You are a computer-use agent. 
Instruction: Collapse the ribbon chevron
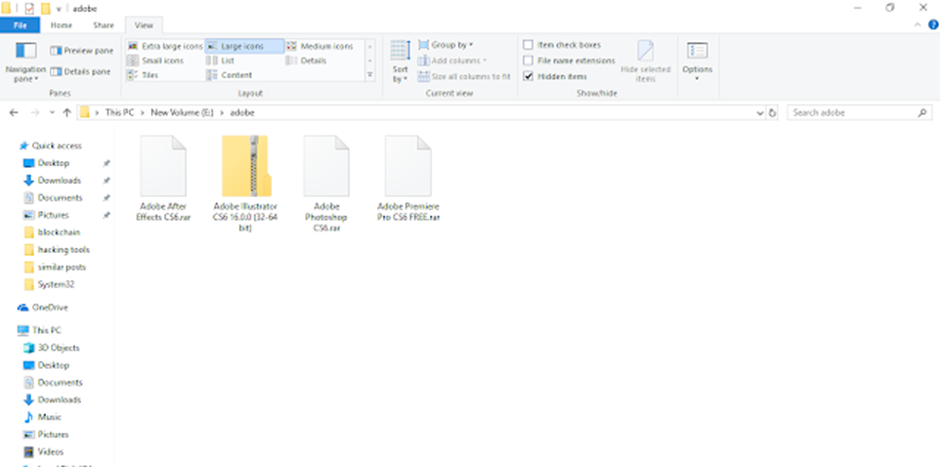click(x=918, y=25)
